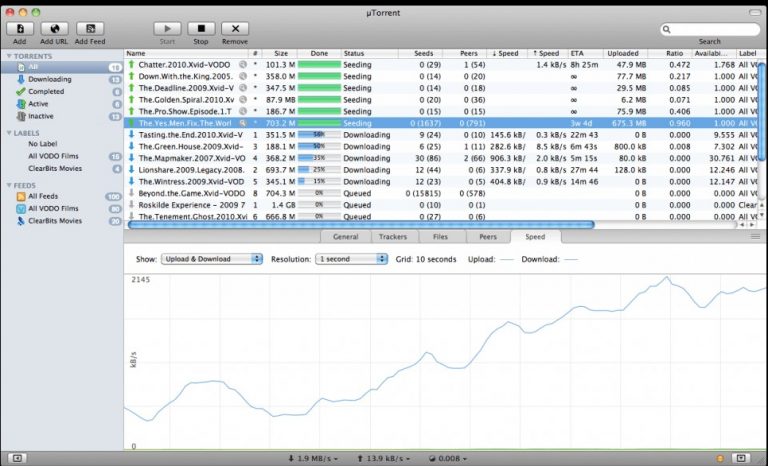Screen dimensions: 768x466
Task: Click search icon next to The.Golden.Spiral
Action: (x=243, y=100)
